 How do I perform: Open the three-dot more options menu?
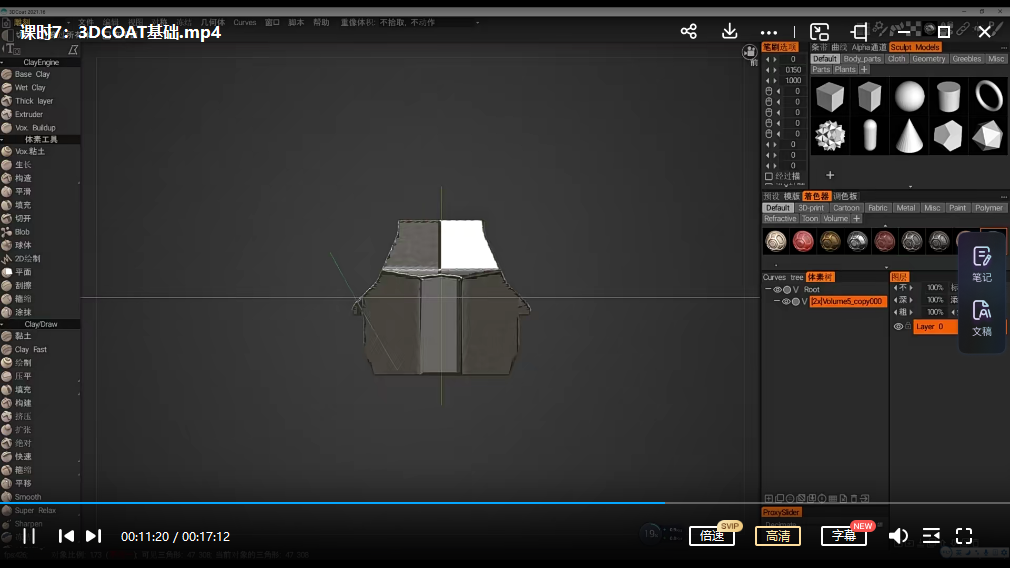(x=768, y=32)
